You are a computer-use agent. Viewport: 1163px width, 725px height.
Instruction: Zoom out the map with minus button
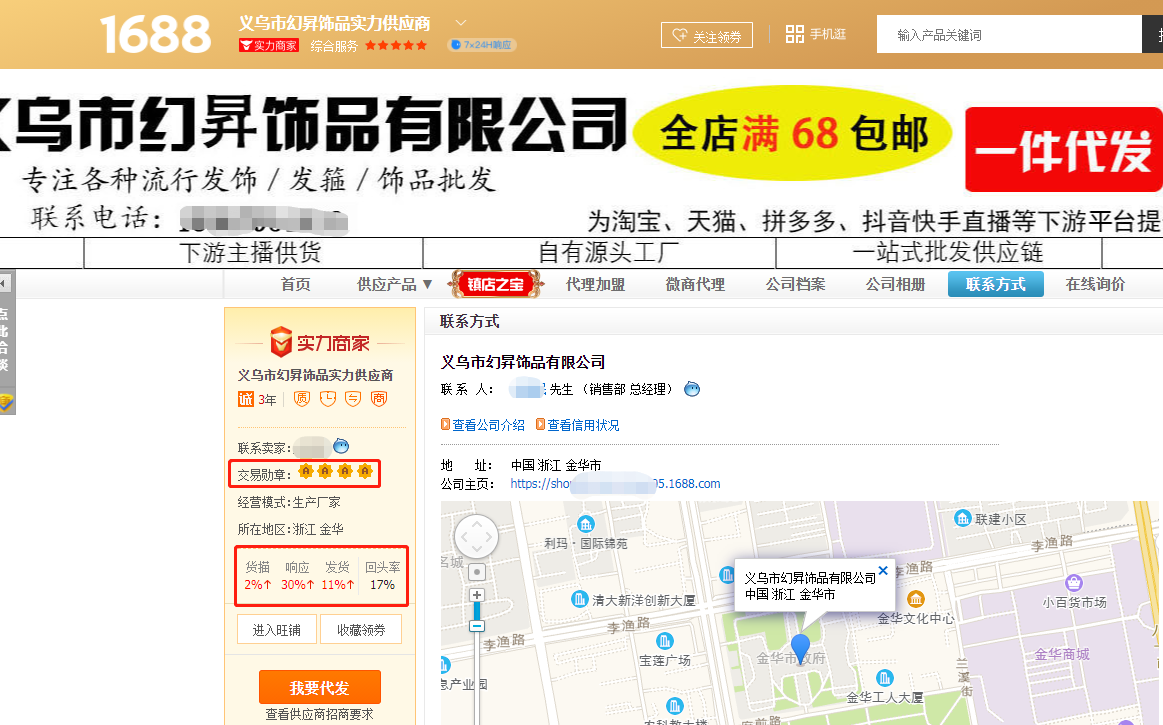477,626
